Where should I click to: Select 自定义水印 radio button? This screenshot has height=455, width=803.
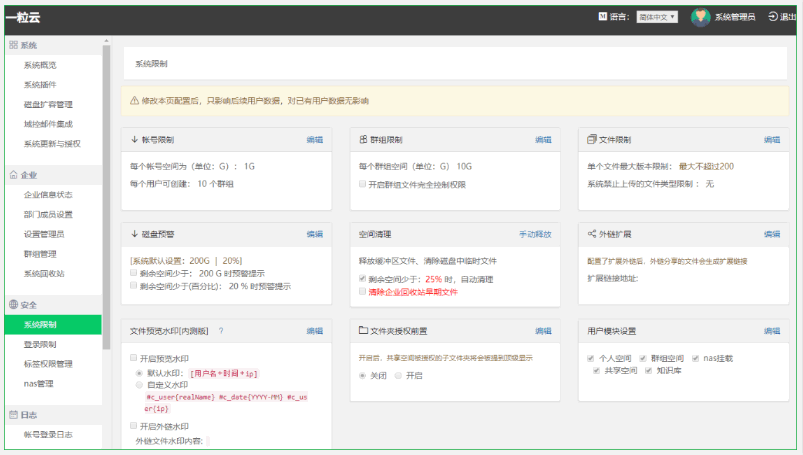click(x=139, y=385)
